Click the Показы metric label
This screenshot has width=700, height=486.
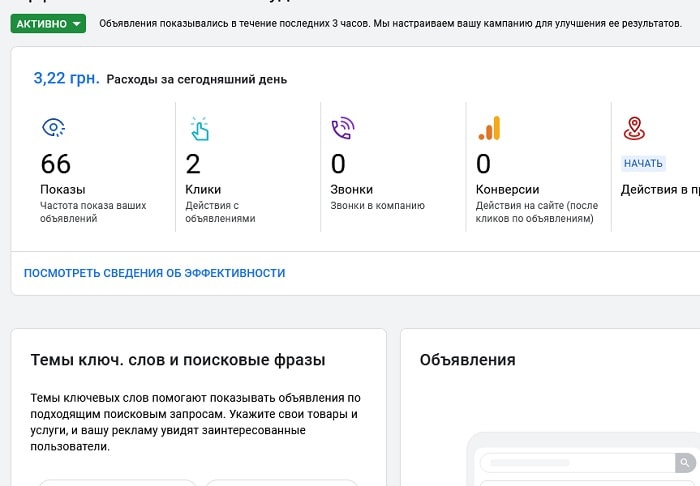(x=62, y=189)
